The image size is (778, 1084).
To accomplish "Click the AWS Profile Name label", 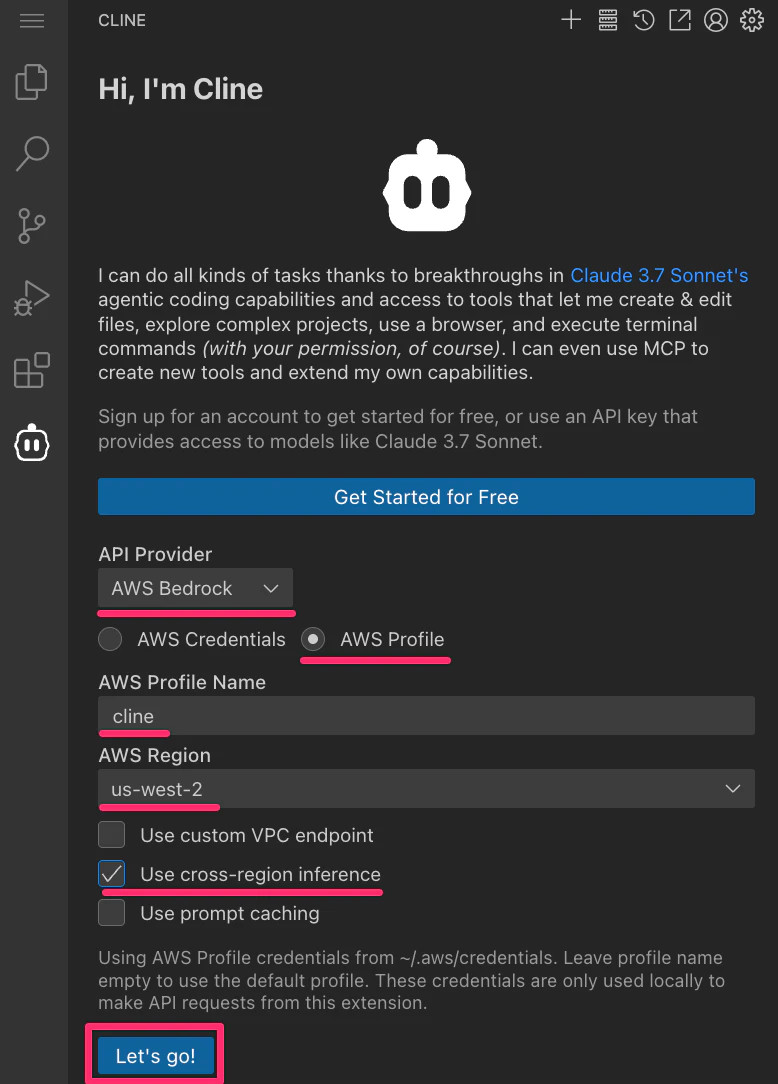I will coord(182,682).
